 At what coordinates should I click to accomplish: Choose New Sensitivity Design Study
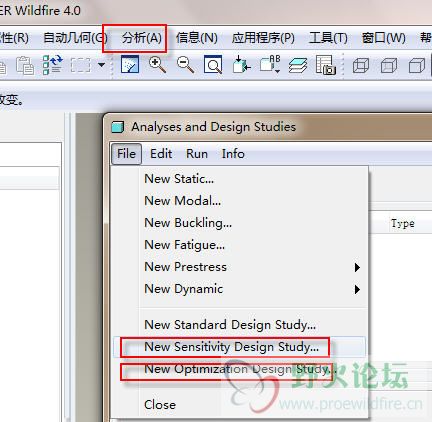(232, 347)
